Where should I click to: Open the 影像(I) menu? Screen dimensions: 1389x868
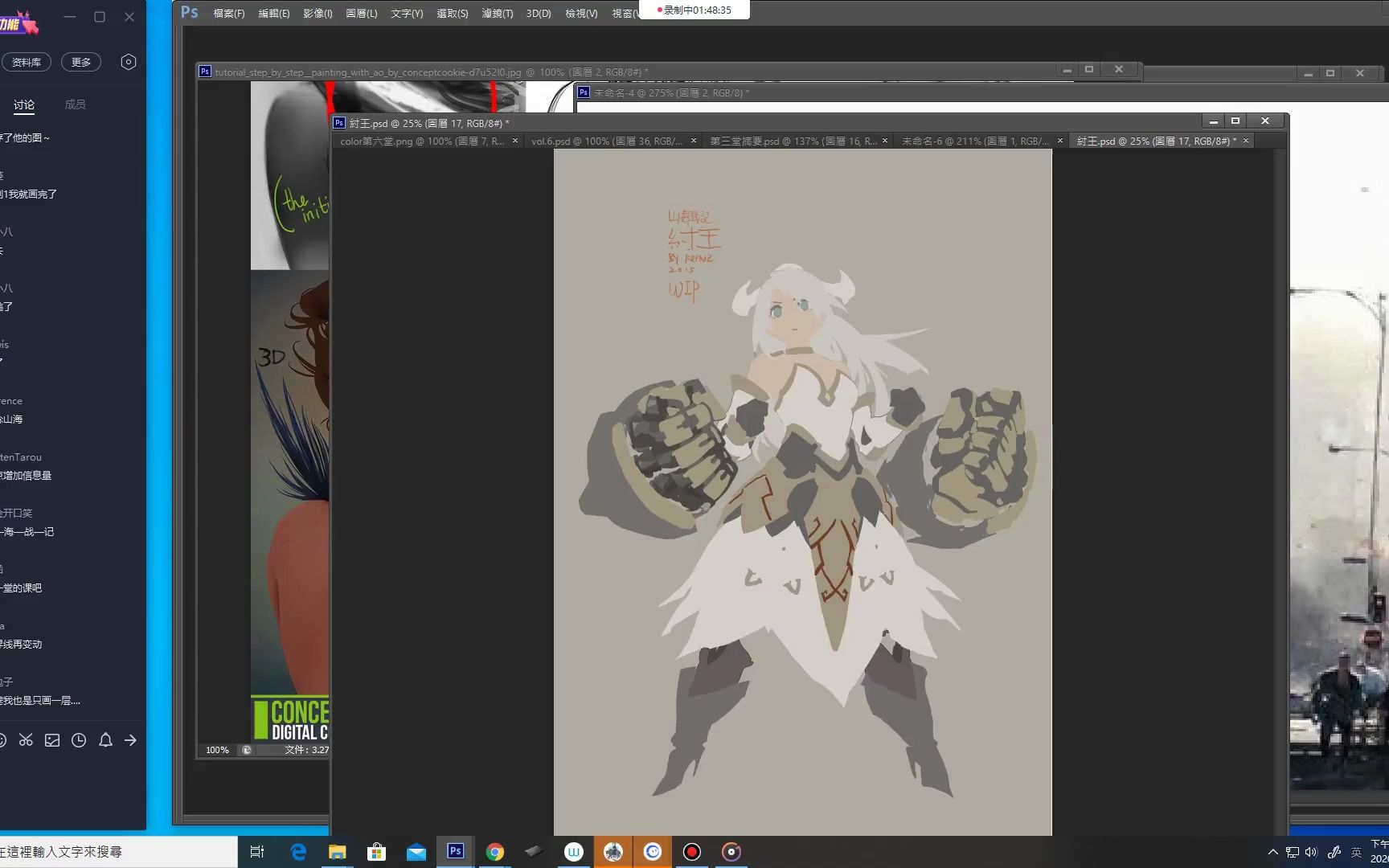(x=318, y=14)
